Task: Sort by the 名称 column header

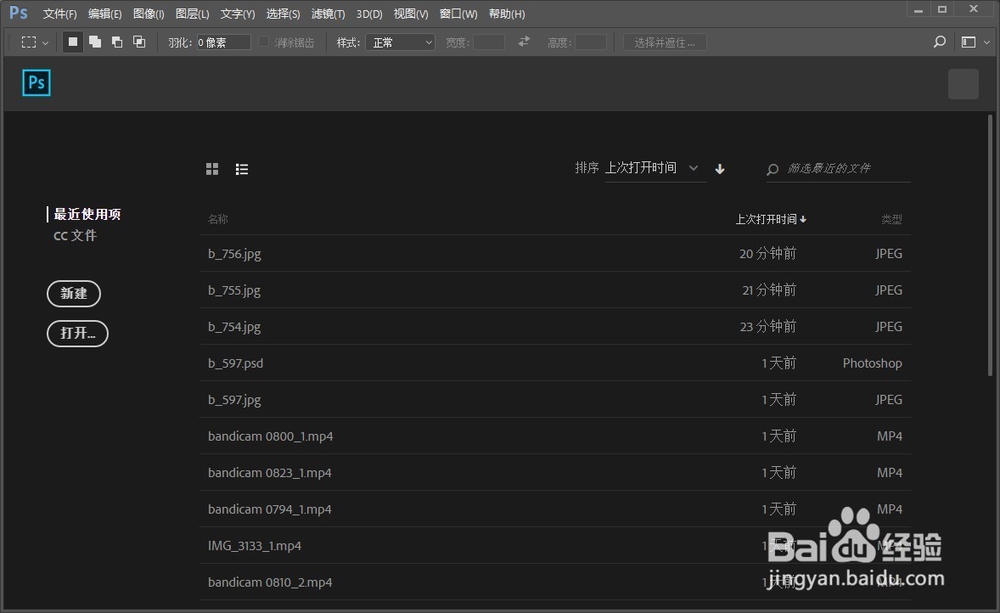Action: tap(218, 219)
